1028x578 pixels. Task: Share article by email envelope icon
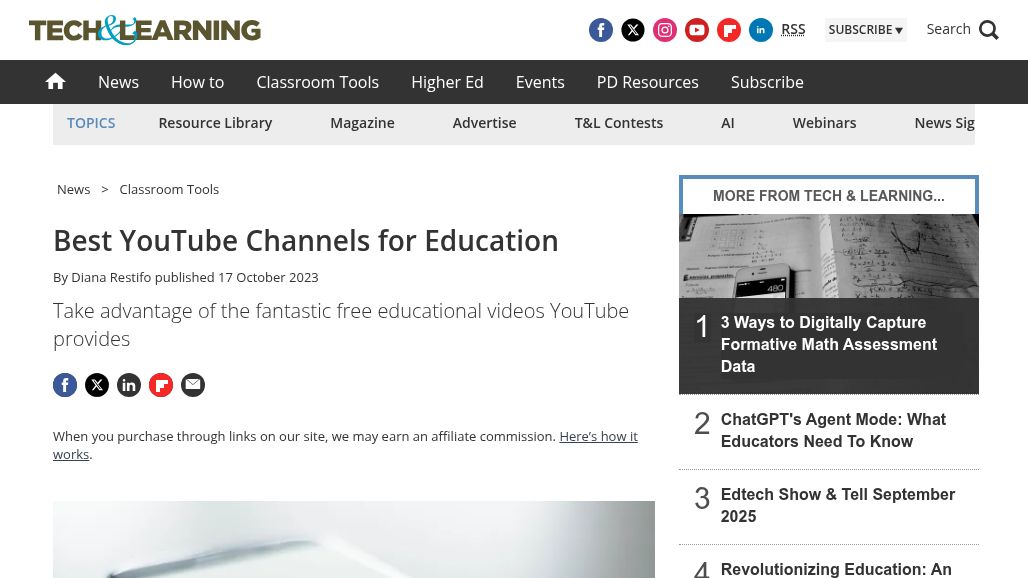coord(193,385)
